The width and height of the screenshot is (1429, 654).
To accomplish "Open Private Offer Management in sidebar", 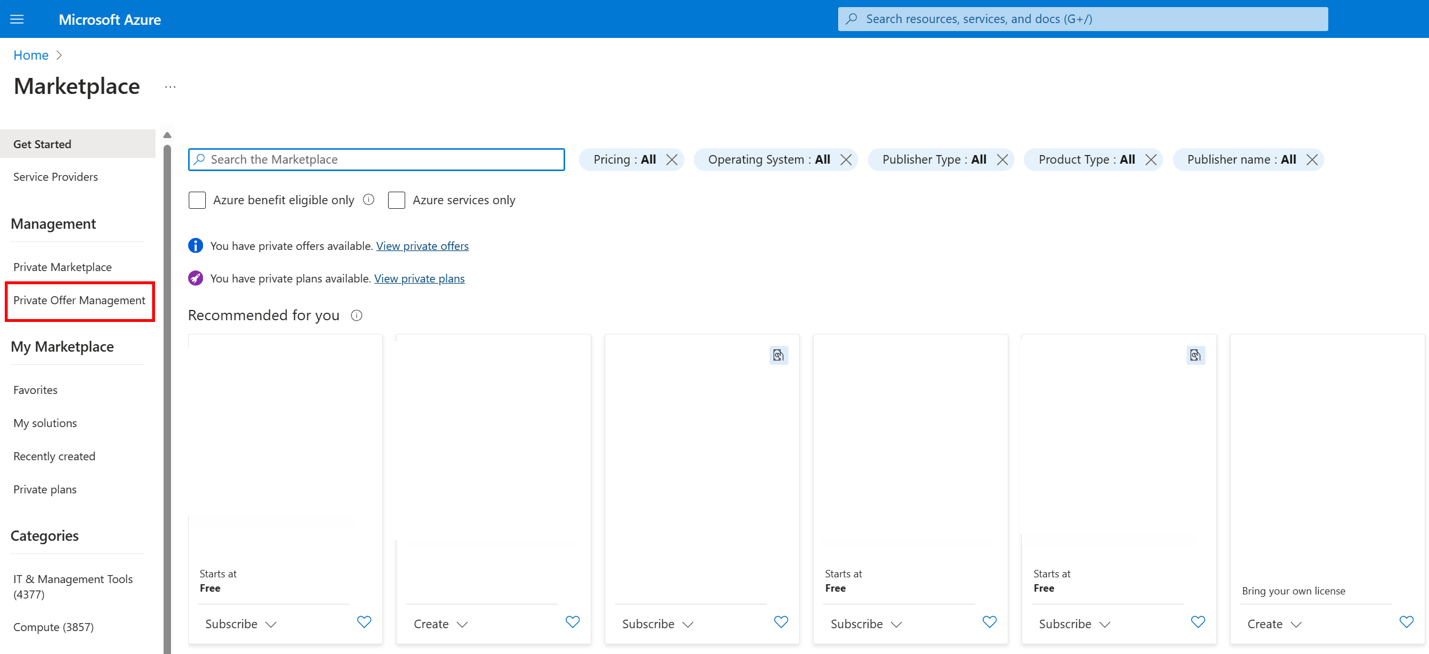I will pyautogui.click(x=79, y=301).
